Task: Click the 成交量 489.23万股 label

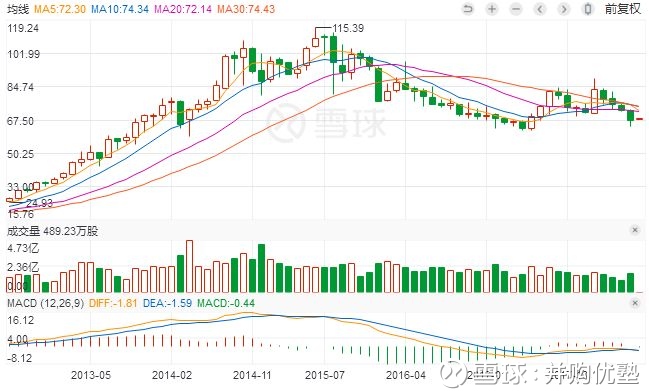Action: 53,231
